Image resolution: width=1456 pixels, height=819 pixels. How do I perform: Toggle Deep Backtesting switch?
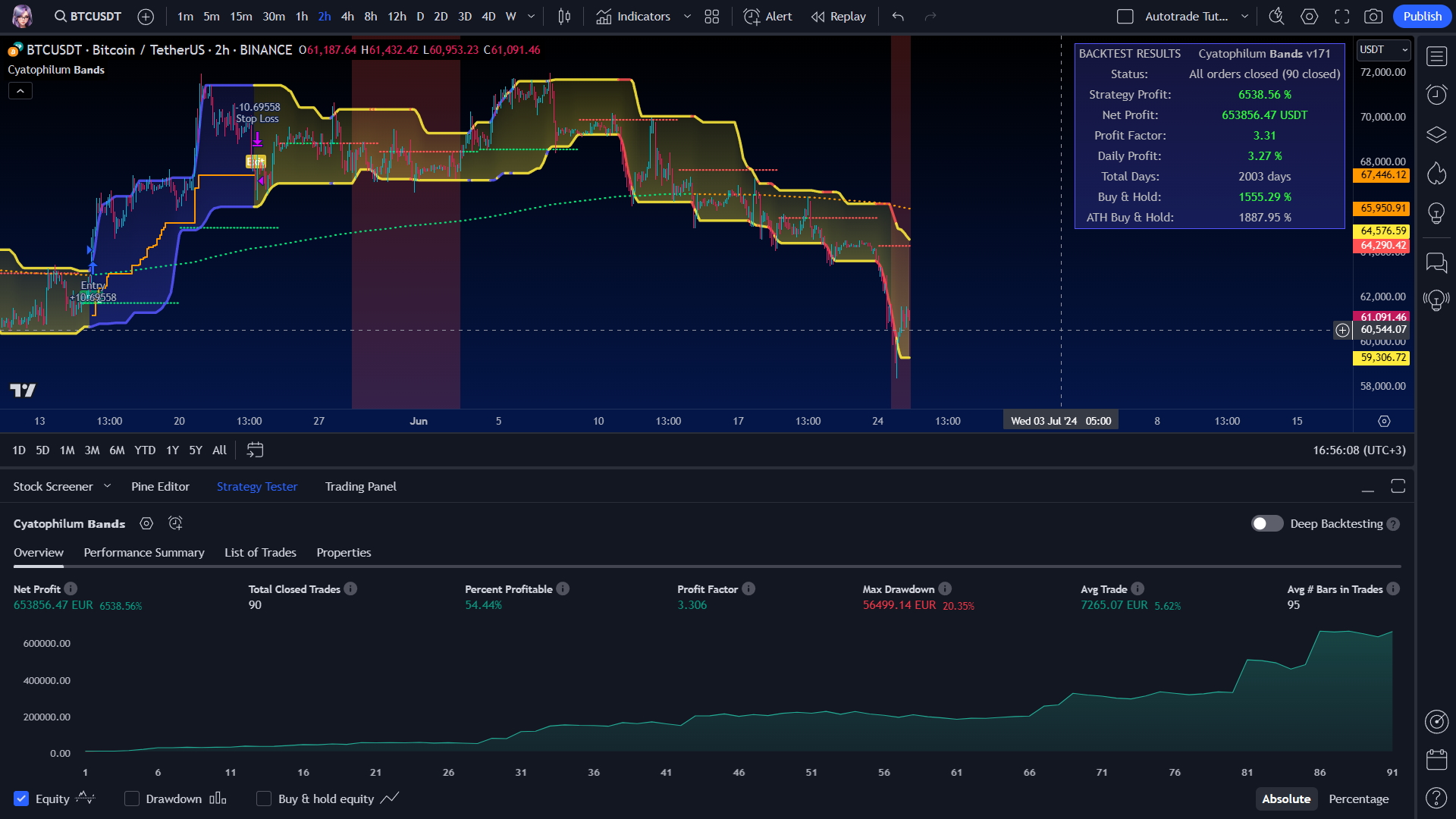coord(1267,524)
